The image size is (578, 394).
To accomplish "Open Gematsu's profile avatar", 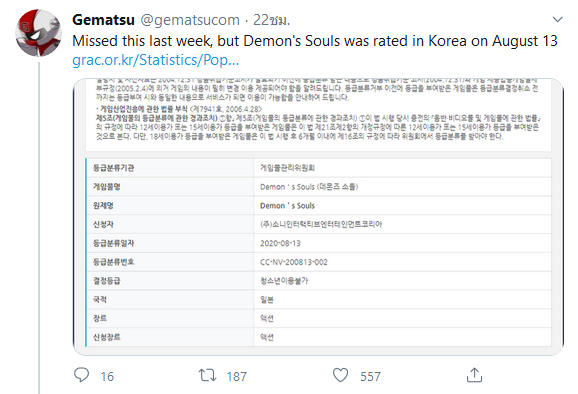I will coord(38,33).
